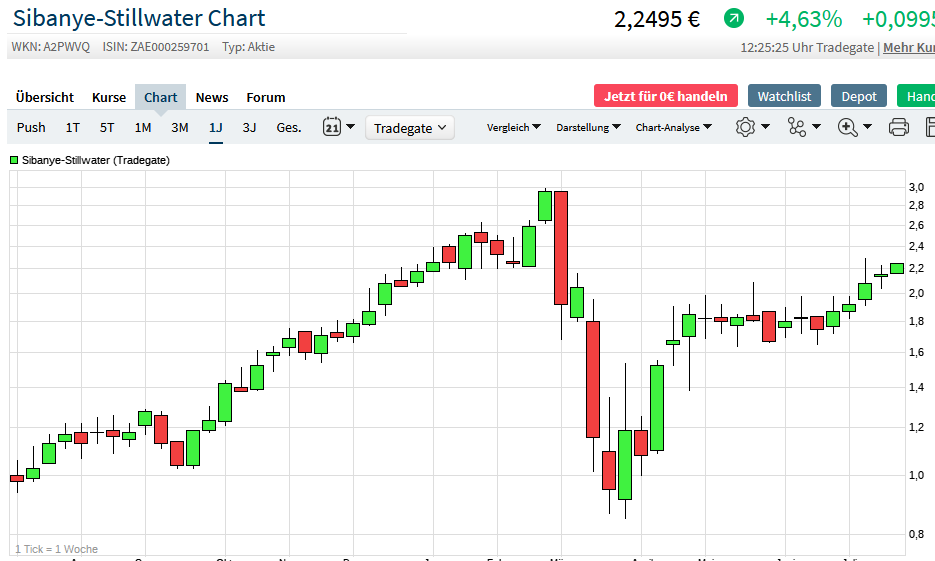
Task: Open the Tradegate exchange dropdown
Action: tap(410, 128)
